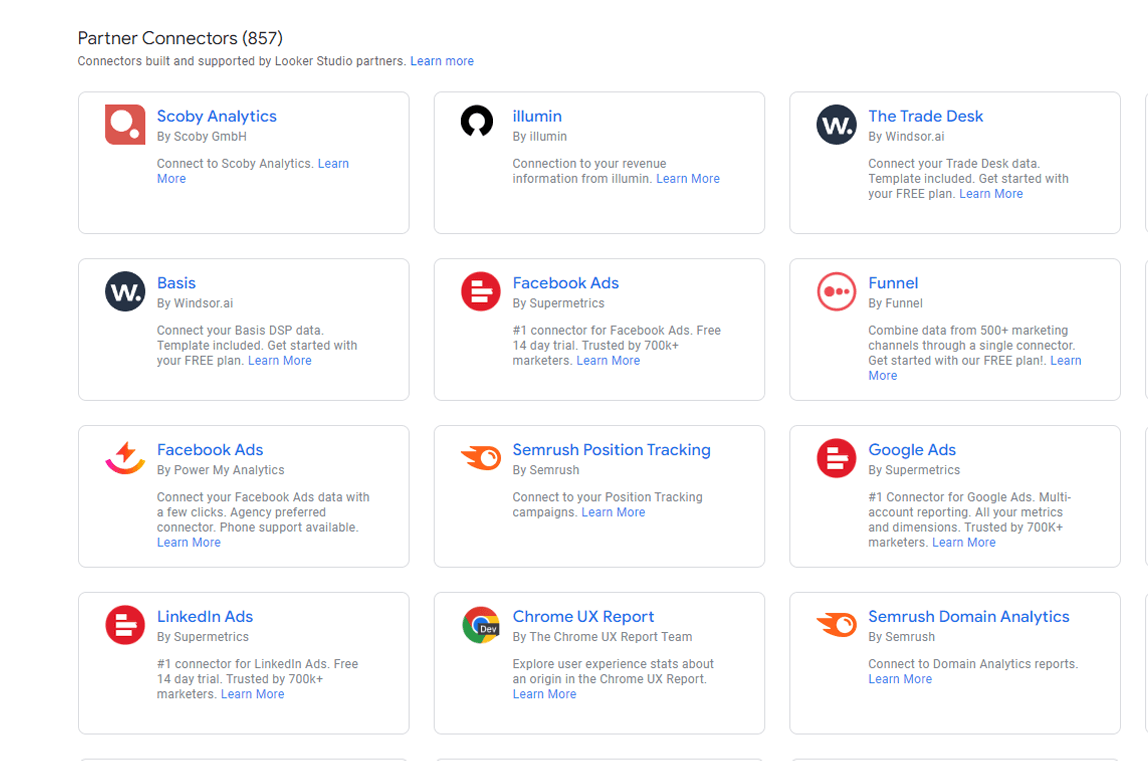Click Learn more about Partner Connectors
Screen dimensions: 1148x776
442,61
